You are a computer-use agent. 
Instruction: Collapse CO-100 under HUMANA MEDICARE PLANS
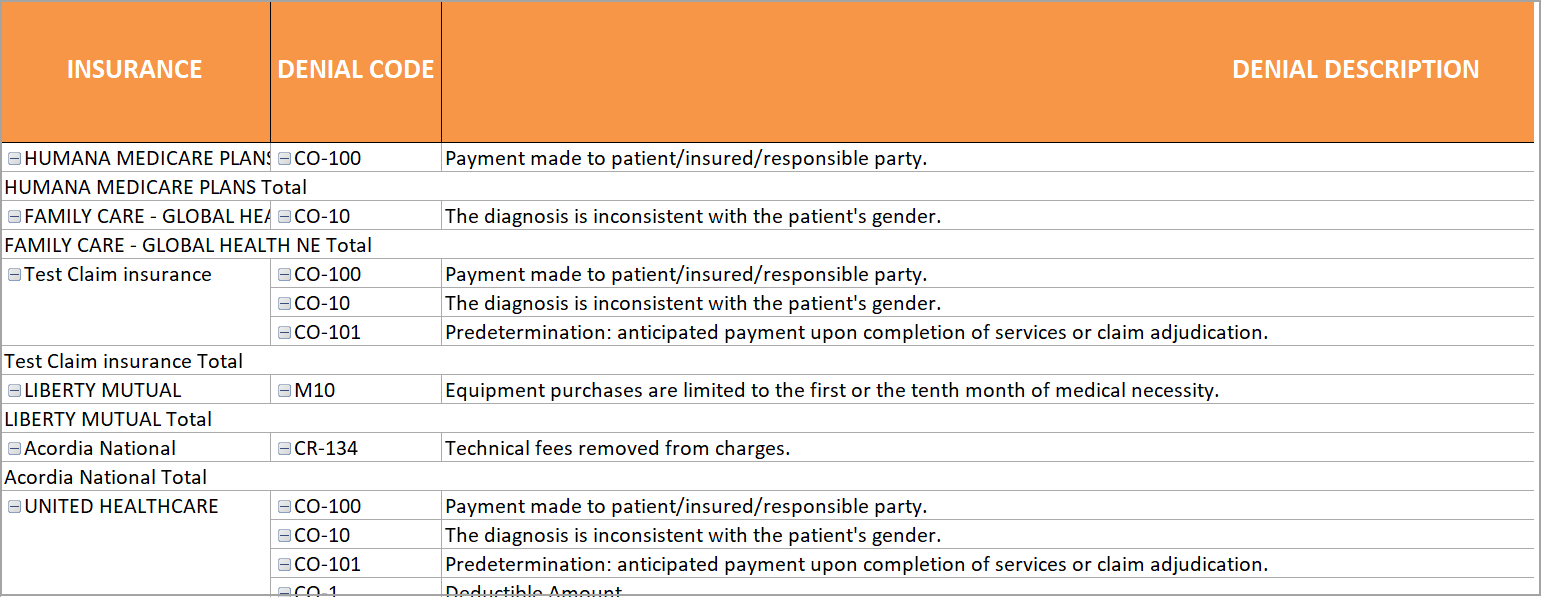284,158
